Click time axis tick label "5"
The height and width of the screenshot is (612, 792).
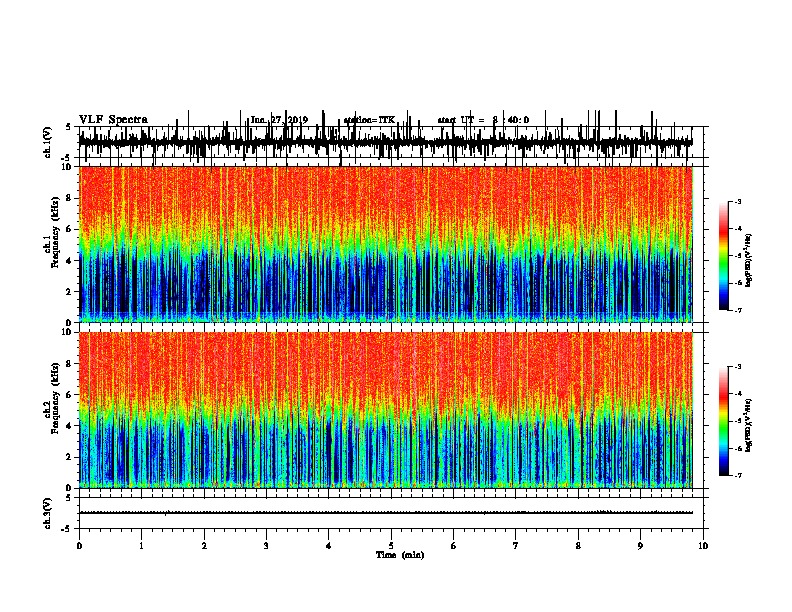tap(391, 546)
